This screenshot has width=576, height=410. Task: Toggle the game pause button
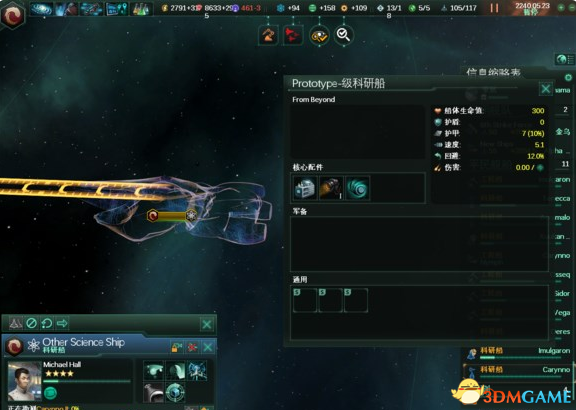pyautogui.click(x=494, y=8)
